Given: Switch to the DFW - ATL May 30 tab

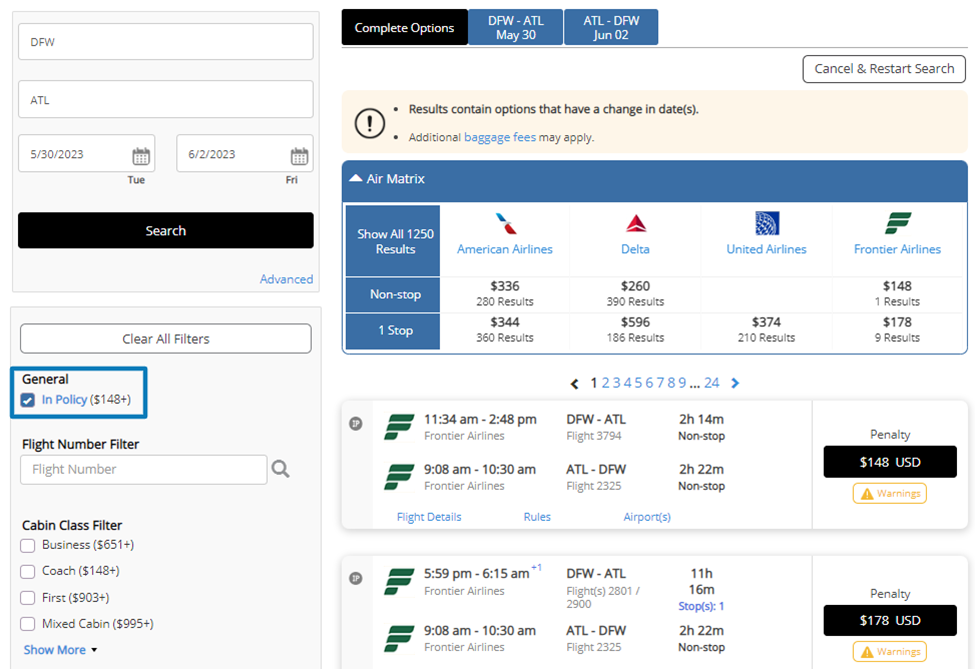Looking at the screenshot, I should (516, 27).
